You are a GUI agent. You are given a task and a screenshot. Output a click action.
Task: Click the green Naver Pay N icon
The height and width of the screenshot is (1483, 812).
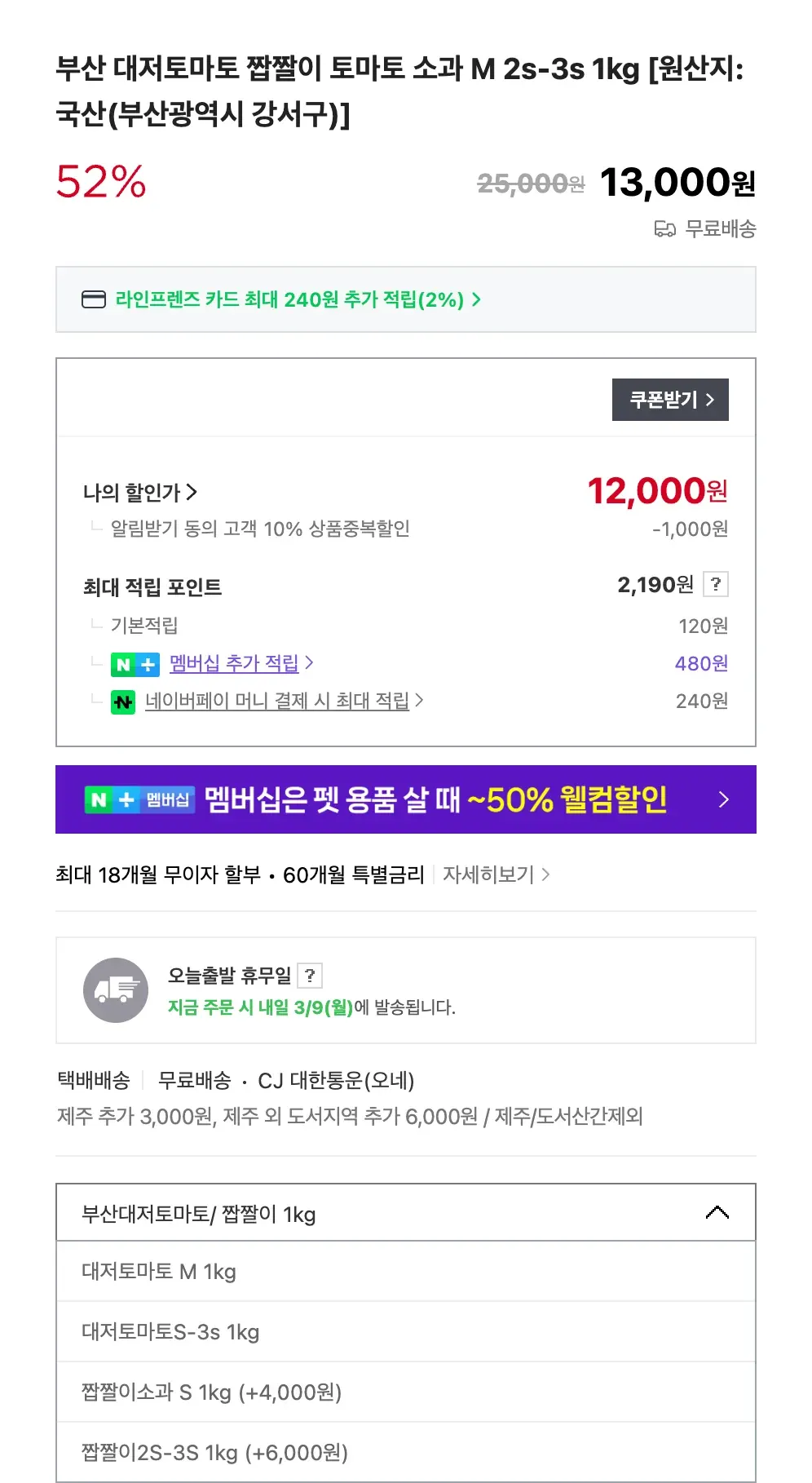click(x=123, y=702)
